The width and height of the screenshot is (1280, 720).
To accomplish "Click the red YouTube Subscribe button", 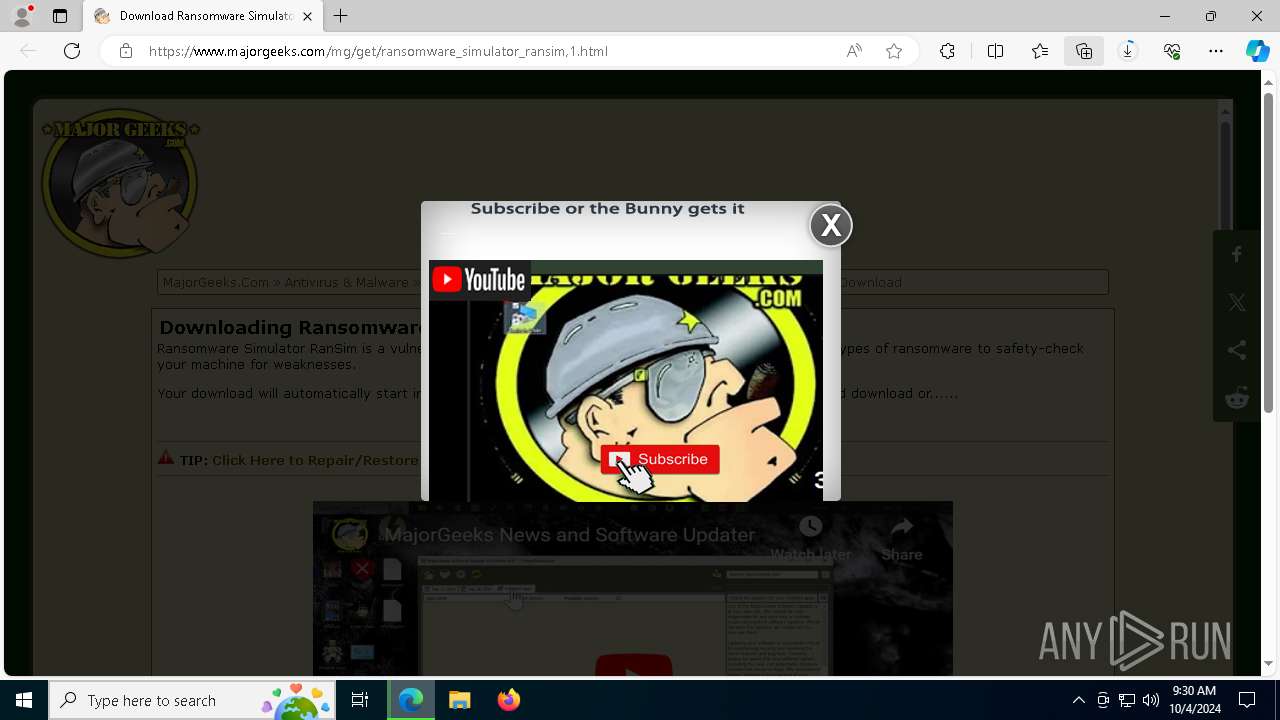I will pyautogui.click(x=660, y=459).
